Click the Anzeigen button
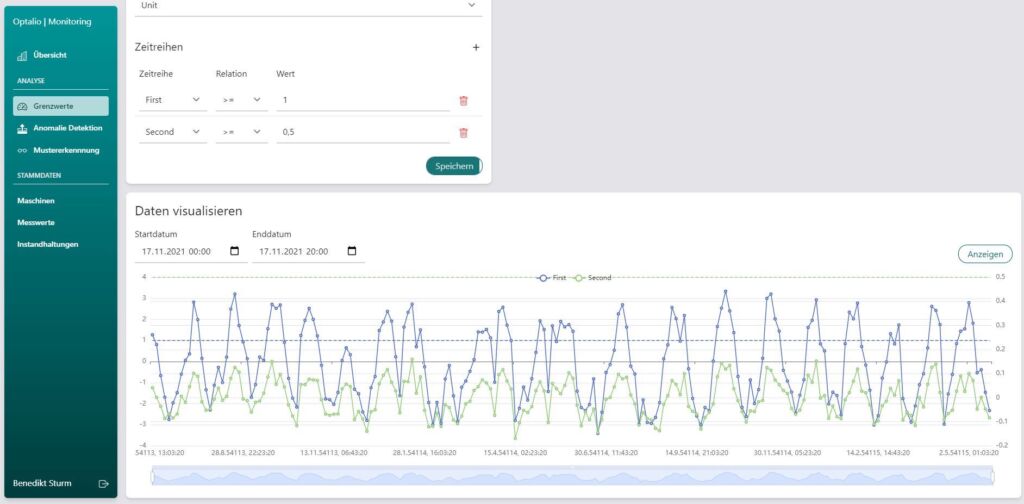Viewport: 1024px width, 504px height. pos(984,254)
